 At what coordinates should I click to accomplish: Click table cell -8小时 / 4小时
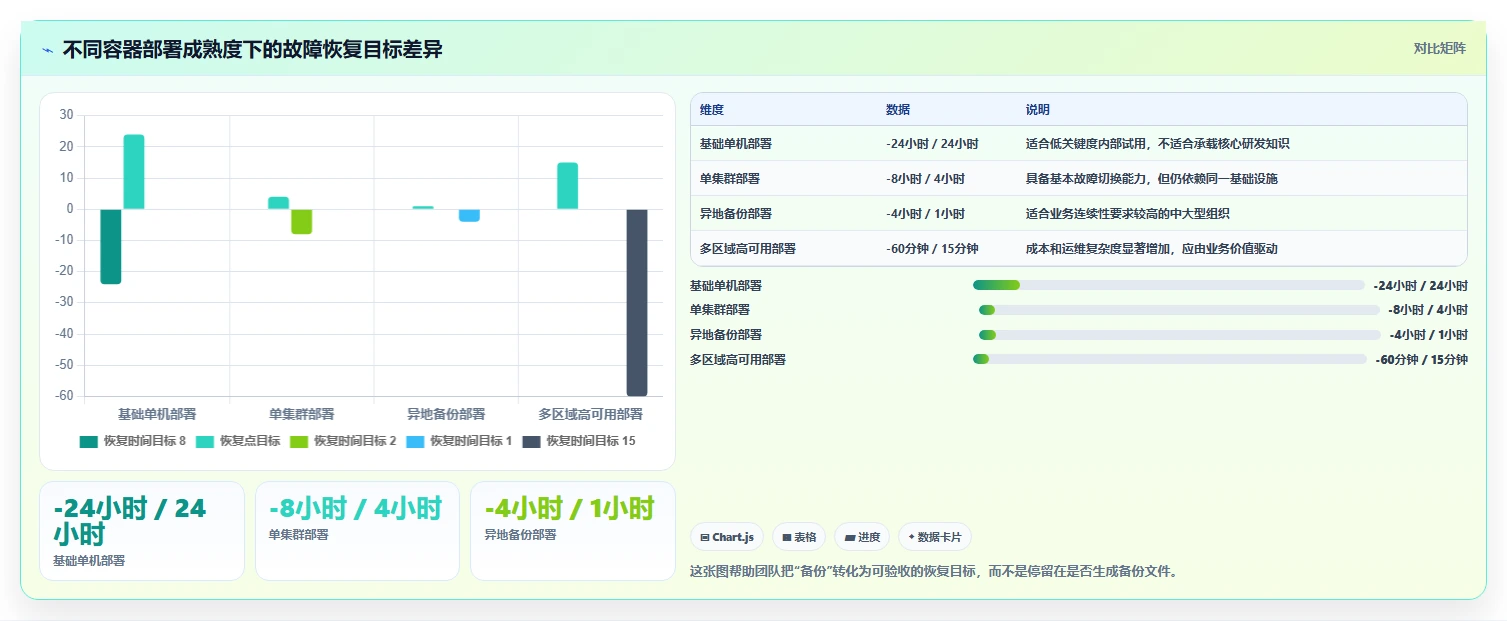coord(925,179)
